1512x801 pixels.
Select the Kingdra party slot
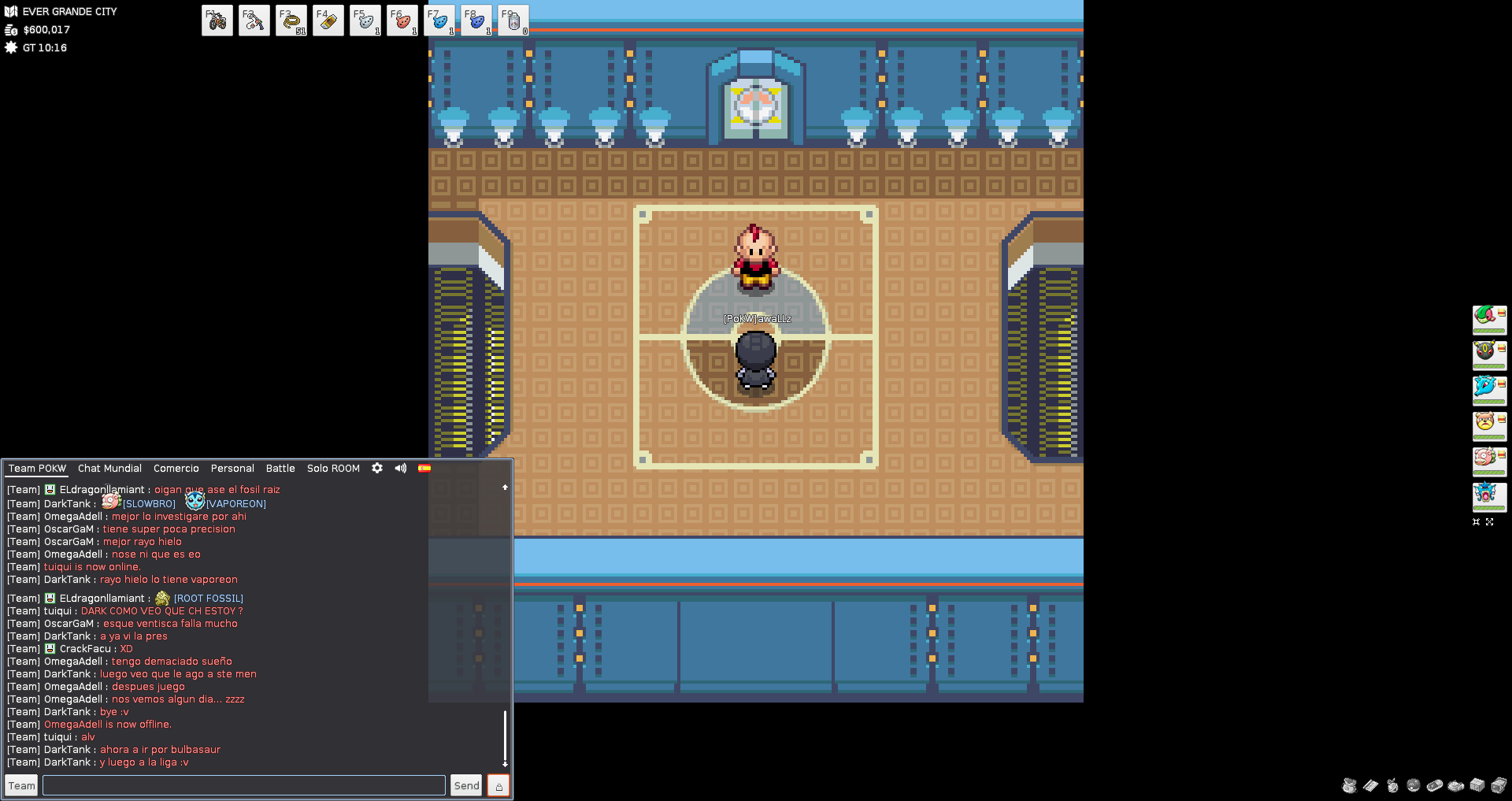(1489, 391)
